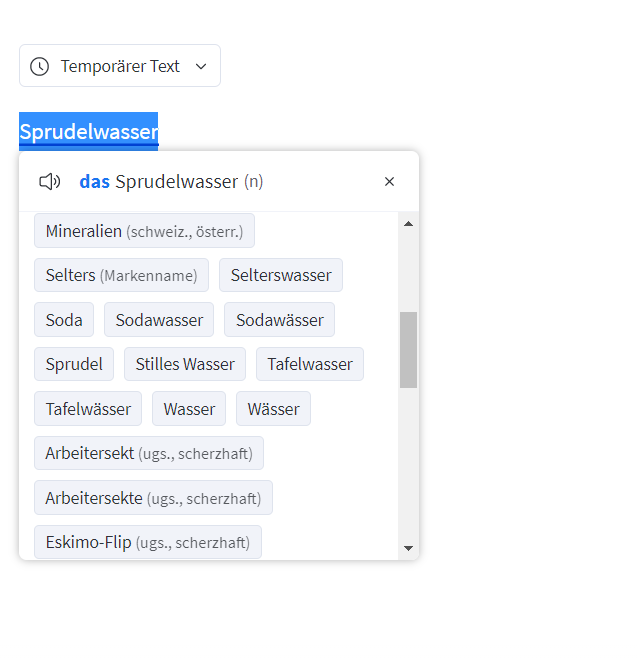
Task: Close the Sprudelwasser synonym popup
Action: pos(389,182)
